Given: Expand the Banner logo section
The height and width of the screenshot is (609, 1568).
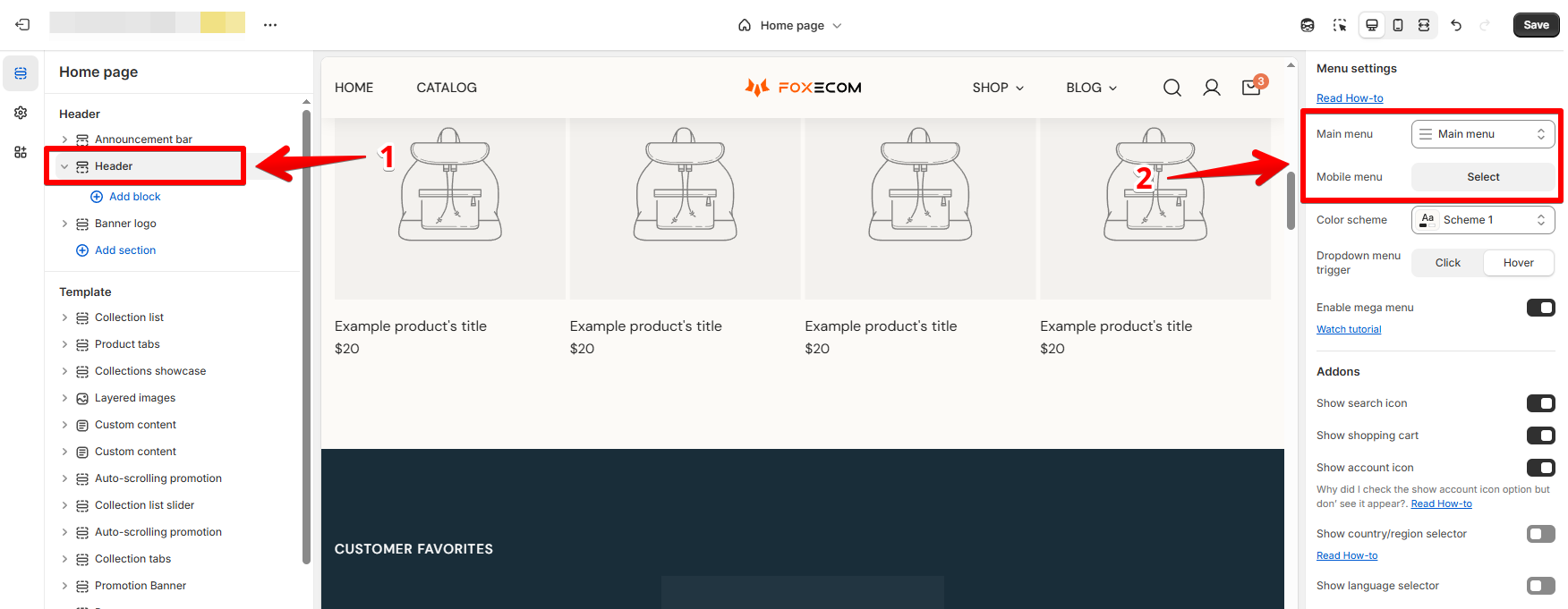Looking at the screenshot, I should (x=64, y=224).
